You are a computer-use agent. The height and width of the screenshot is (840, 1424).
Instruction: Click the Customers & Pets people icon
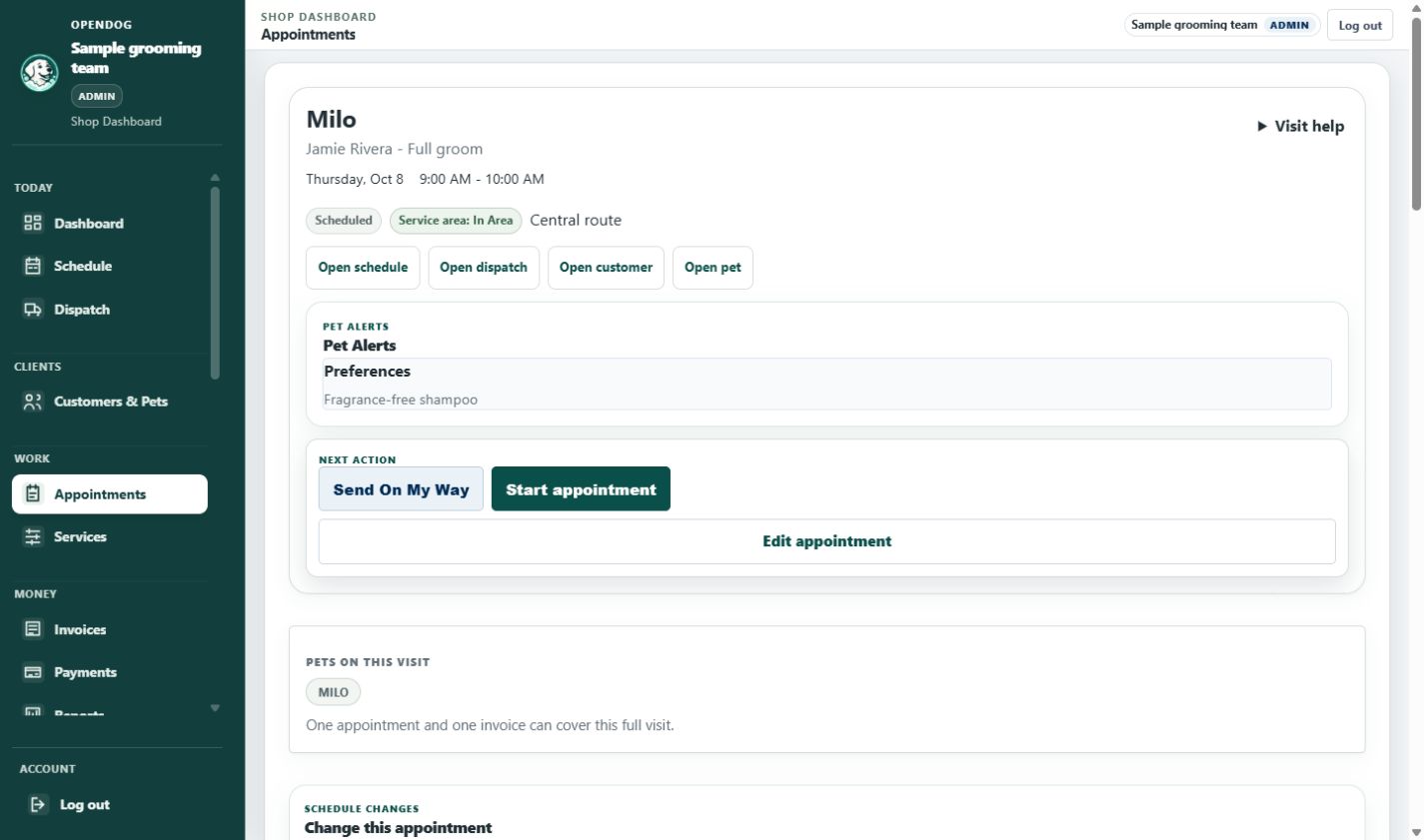point(33,402)
